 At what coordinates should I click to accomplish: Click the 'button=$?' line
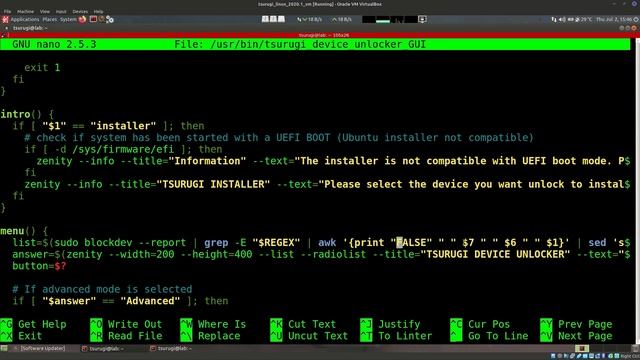tap(39, 266)
